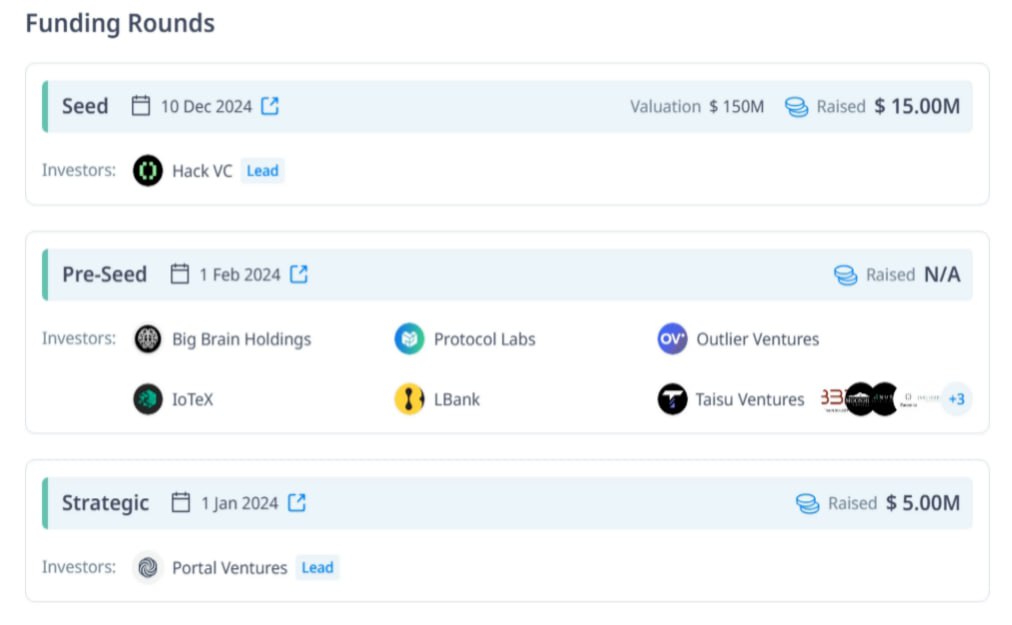Image resolution: width=1012 pixels, height=625 pixels.
Task: Click the coins icon in Seed round
Action: (796, 107)
